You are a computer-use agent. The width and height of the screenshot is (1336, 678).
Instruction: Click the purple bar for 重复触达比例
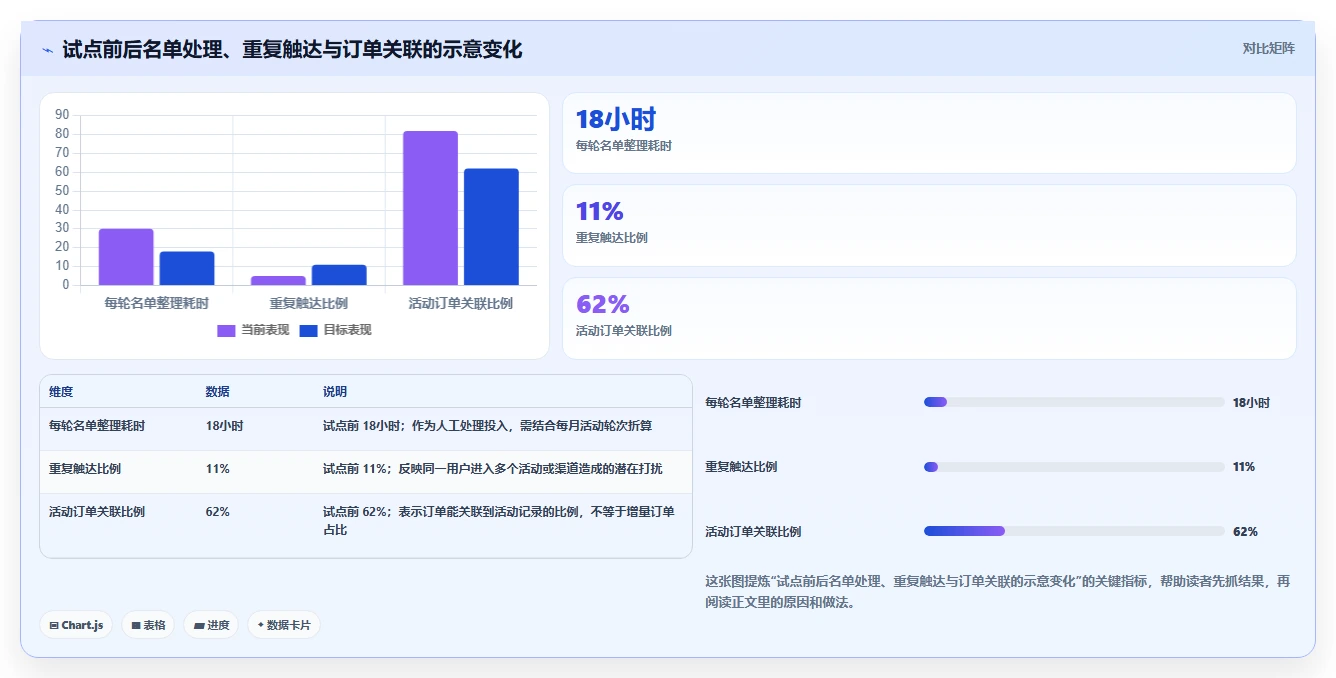pos(278,280)
